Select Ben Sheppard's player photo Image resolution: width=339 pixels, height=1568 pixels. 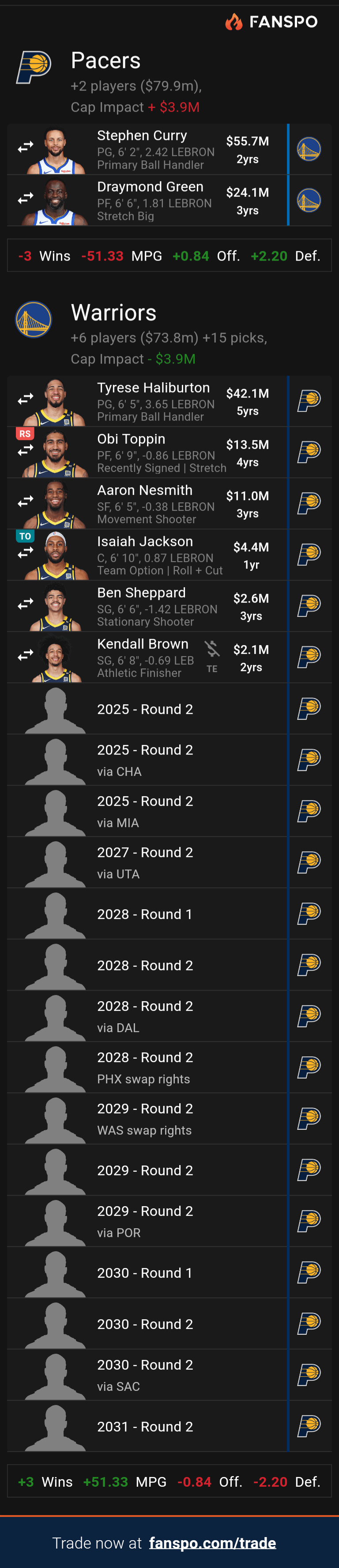click(x=55, y=607)
